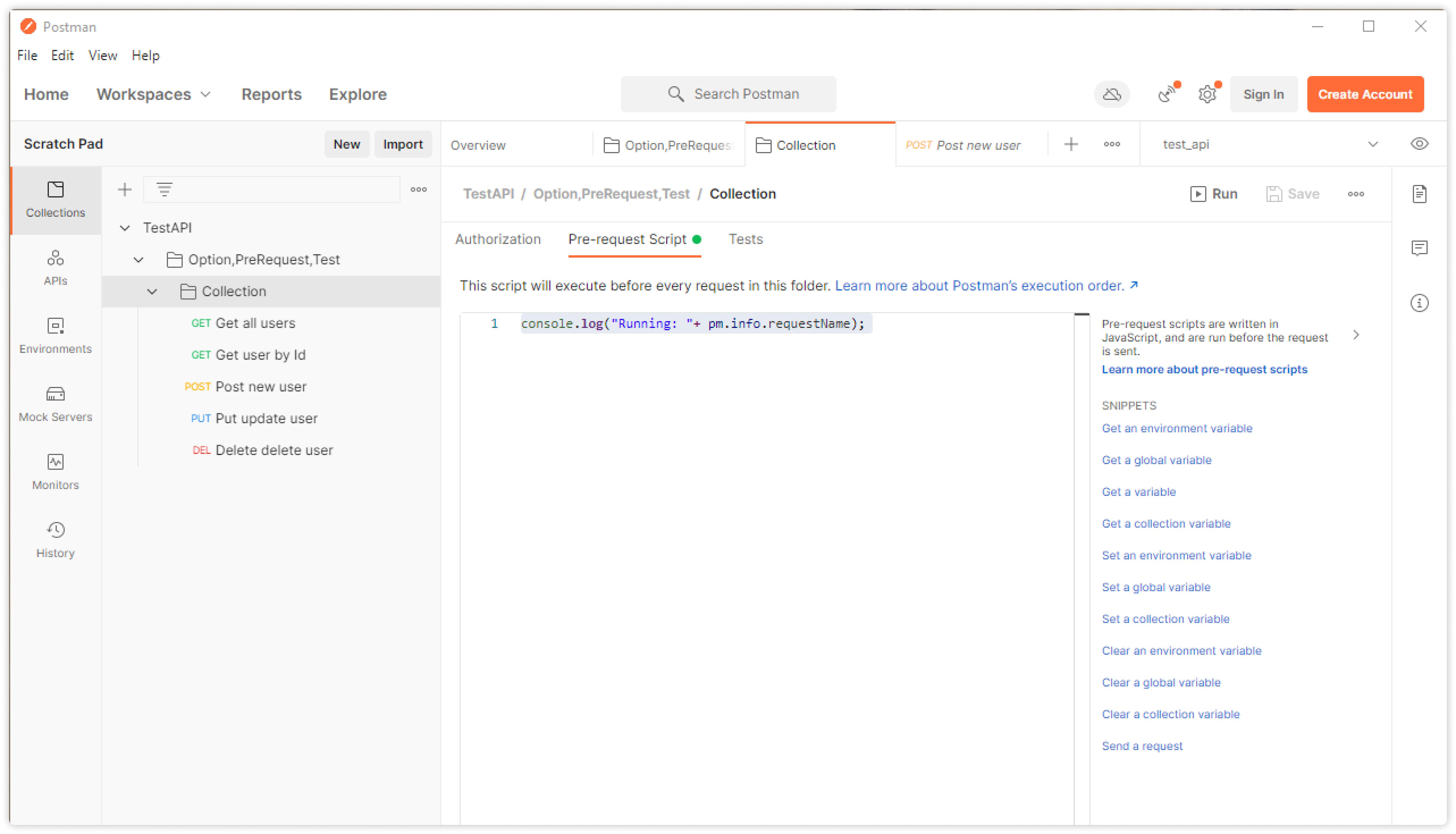
Task: Open the File menu
Action: pos(27,55)
